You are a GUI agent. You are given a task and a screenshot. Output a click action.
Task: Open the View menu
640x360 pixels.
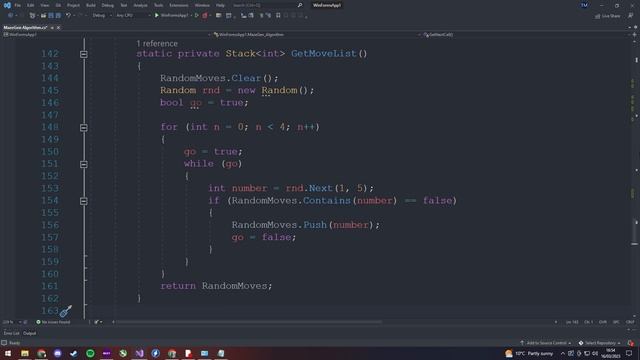(44, 5)
